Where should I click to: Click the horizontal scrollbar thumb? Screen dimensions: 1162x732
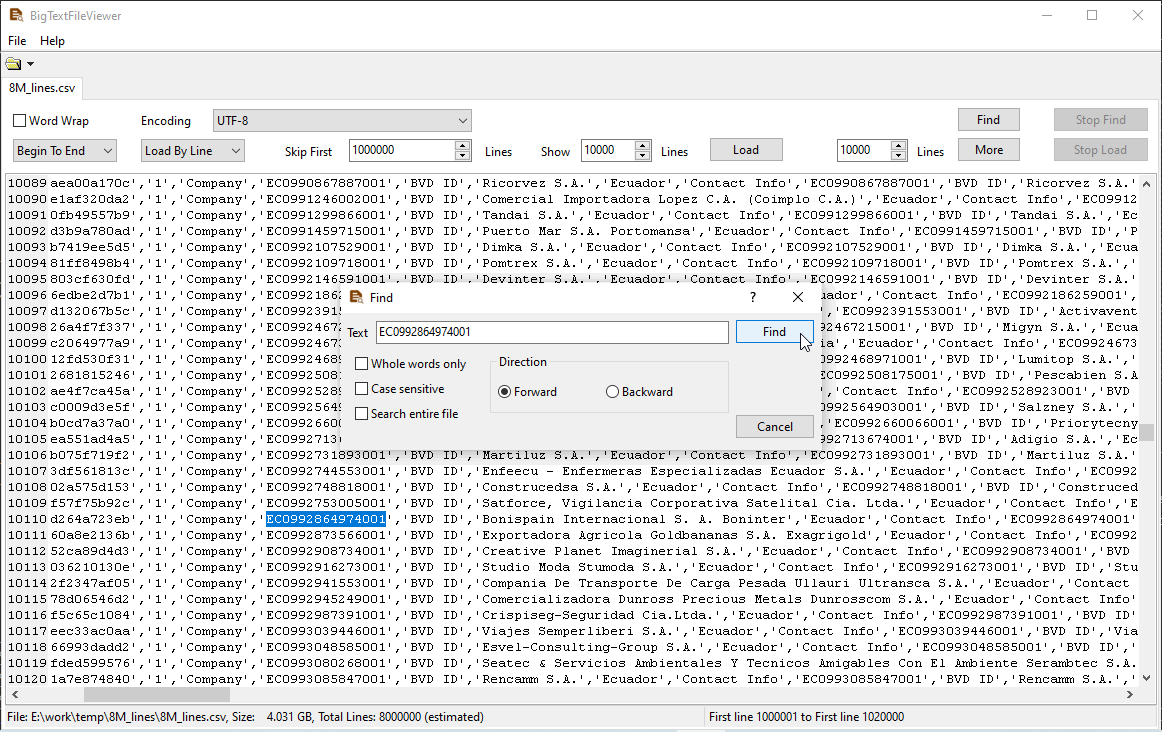[x=156, y=694]
